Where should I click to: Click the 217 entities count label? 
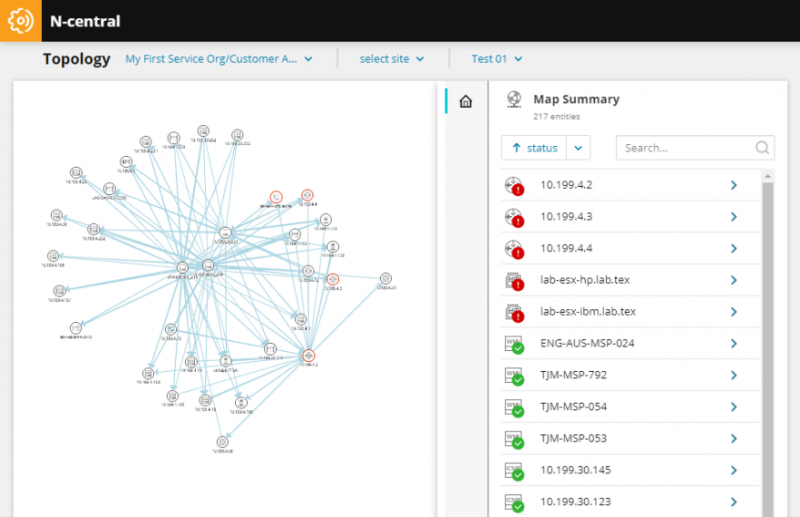pos(557,116)
